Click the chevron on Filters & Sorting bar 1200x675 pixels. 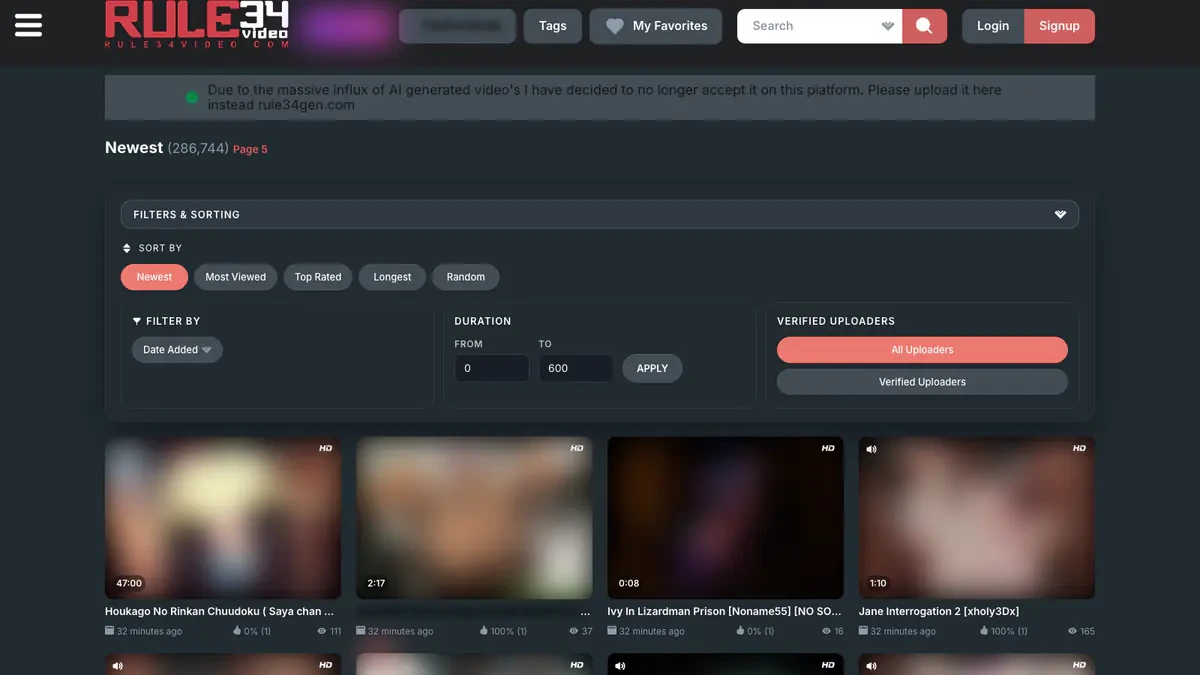point(1060,214)
